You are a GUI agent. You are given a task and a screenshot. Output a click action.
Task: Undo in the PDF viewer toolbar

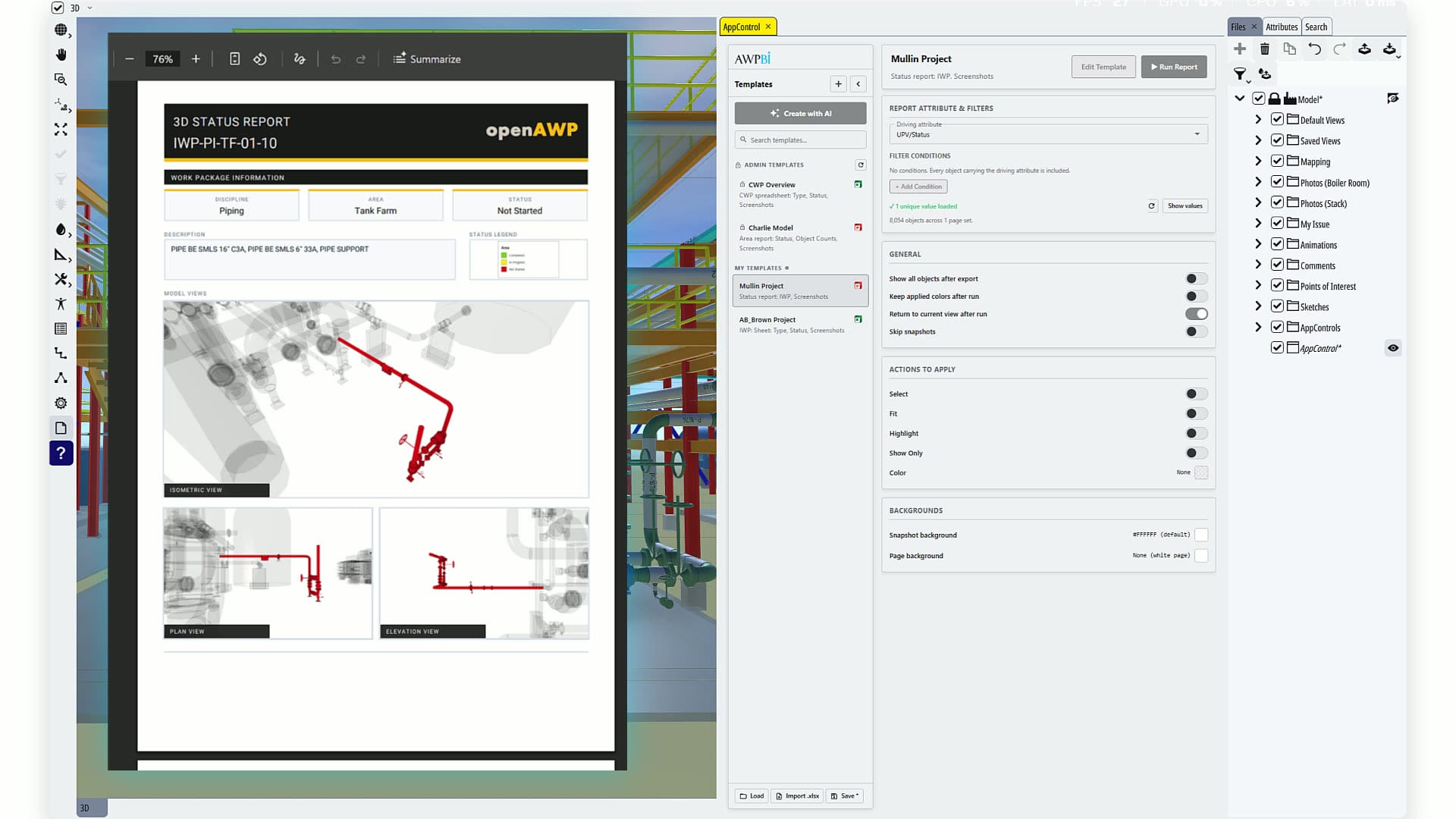[336, 58]
